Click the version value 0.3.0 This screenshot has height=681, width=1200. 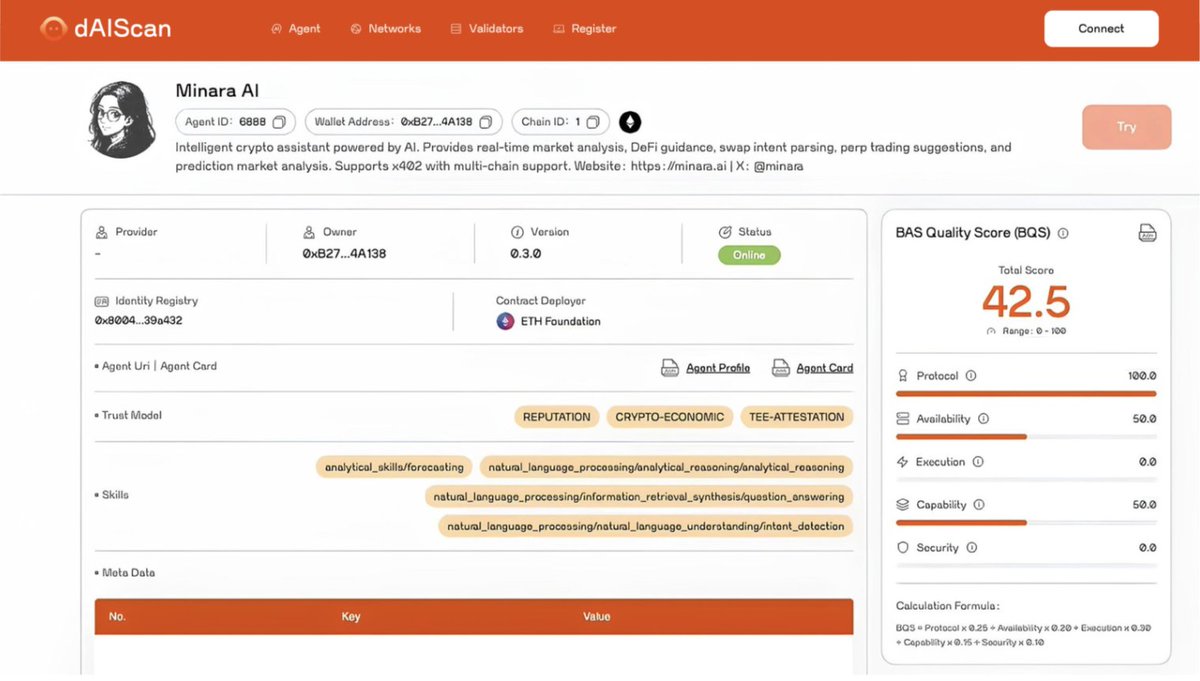tap(526, 254)
